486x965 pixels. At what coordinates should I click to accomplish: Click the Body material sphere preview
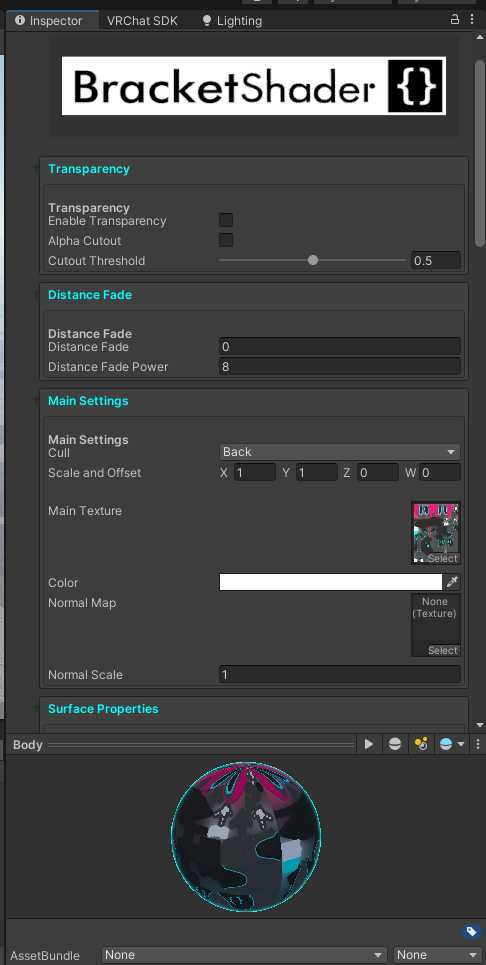pyautogui.click(x=245, y=837)
